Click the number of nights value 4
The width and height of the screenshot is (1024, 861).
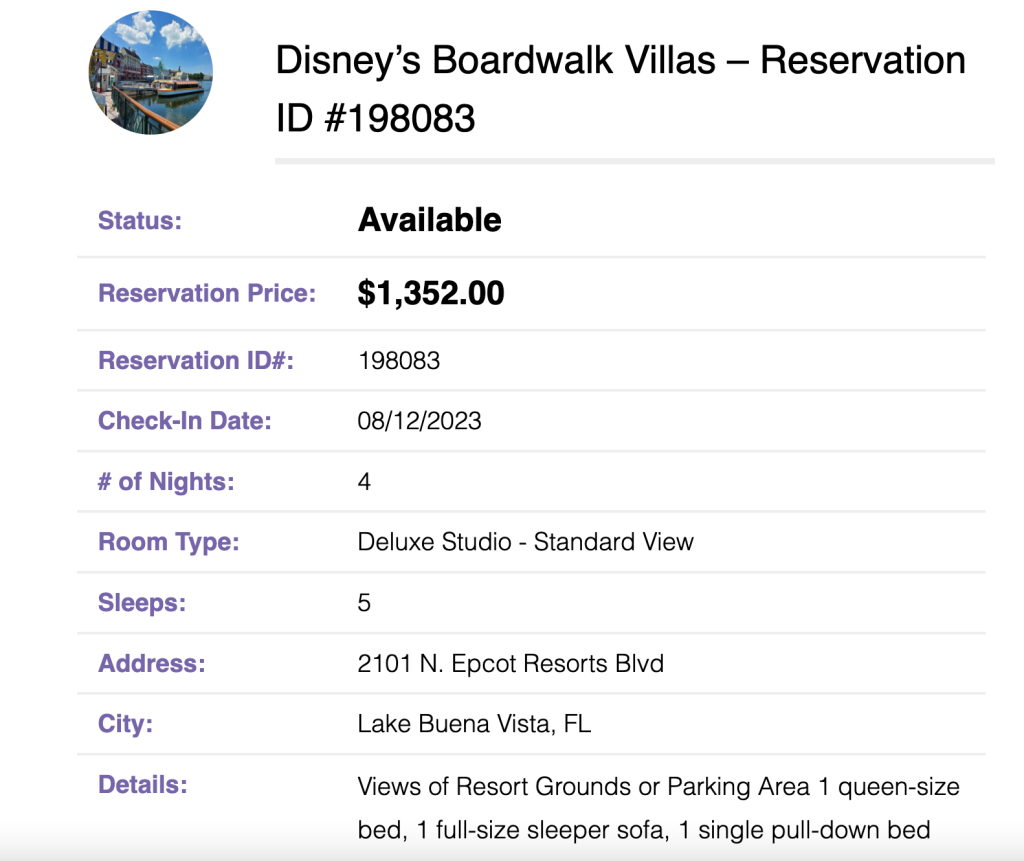pyautogui.click(x=364, y=482)
